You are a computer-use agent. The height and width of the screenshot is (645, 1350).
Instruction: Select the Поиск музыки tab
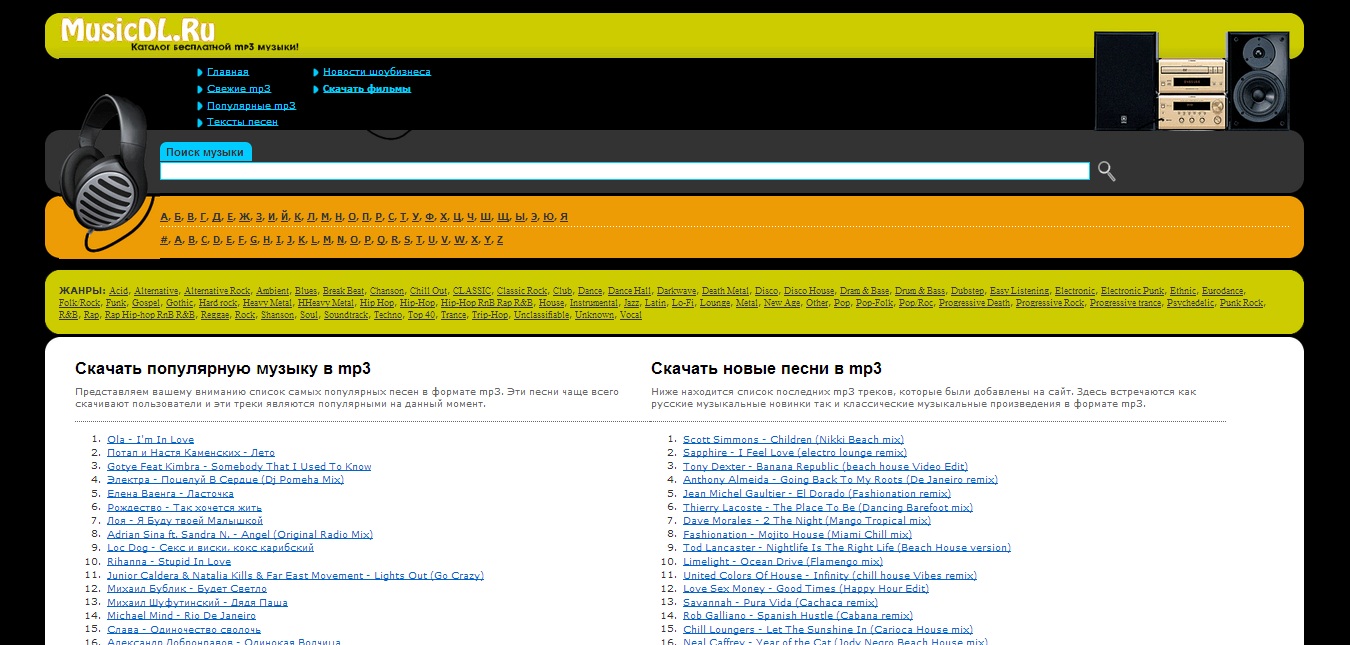coord(205,152)
